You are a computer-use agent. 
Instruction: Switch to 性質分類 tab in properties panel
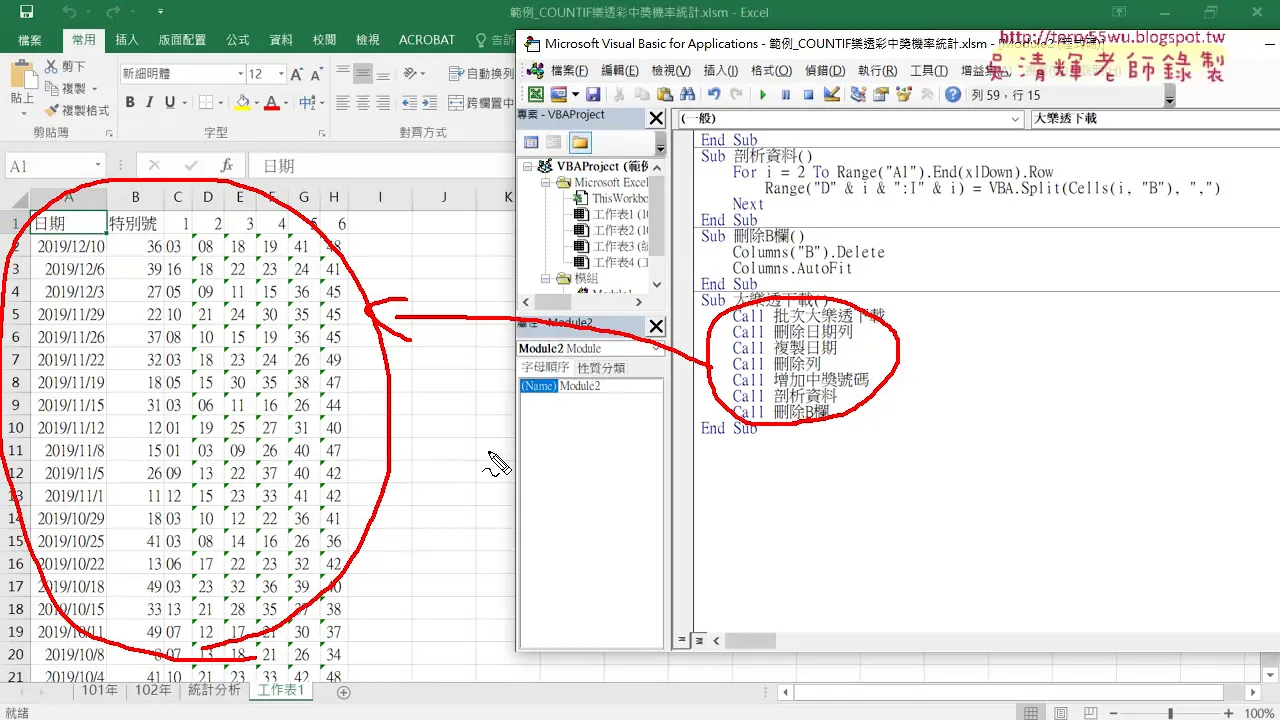[x=601, y=368]
